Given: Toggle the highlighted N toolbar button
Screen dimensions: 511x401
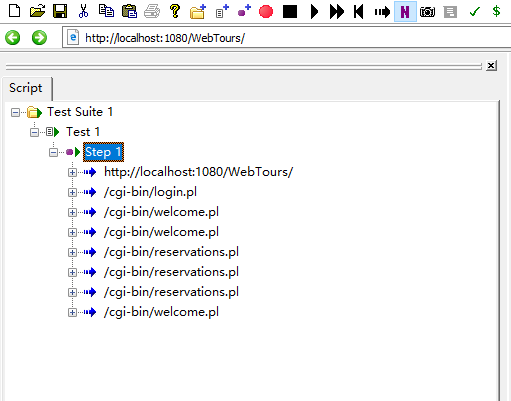Looking at the screenshot, I should point(405,12).
